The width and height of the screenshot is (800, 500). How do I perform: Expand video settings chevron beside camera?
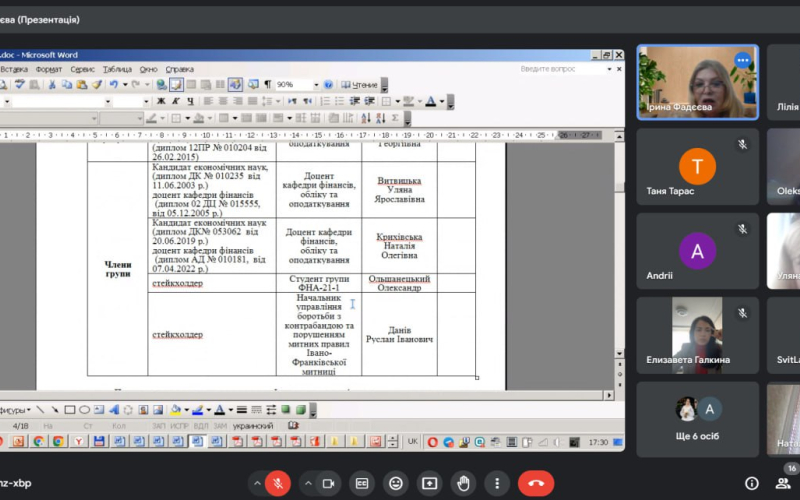click(308, 483)
